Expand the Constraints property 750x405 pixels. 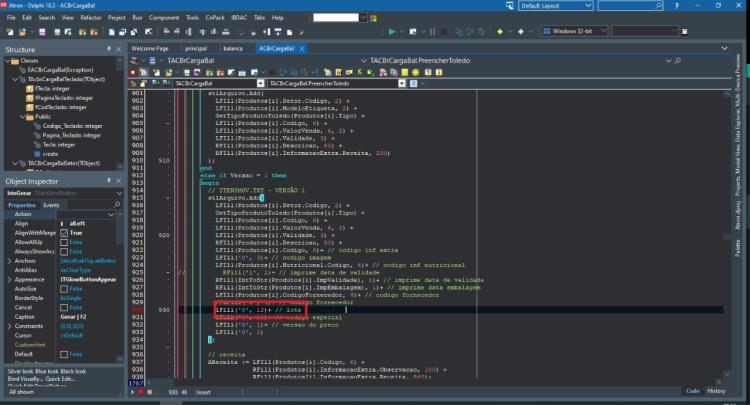tap(10, 326)
